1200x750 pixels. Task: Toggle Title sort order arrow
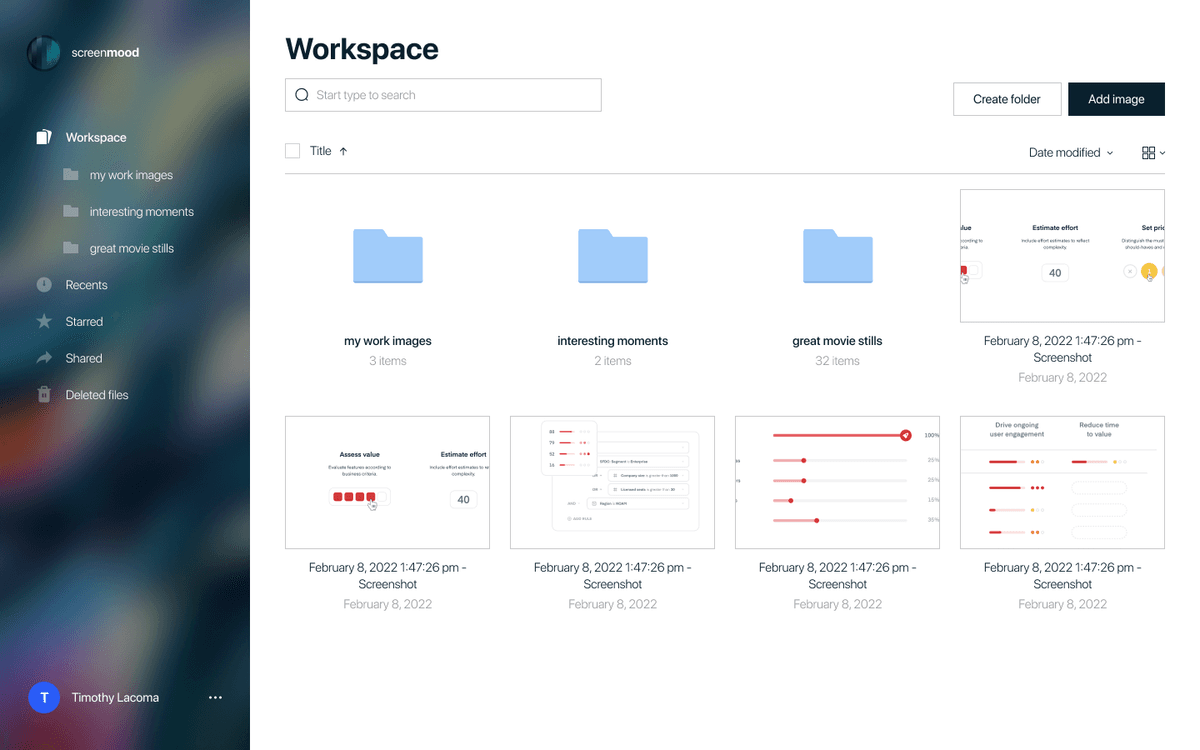click(343, 151)
